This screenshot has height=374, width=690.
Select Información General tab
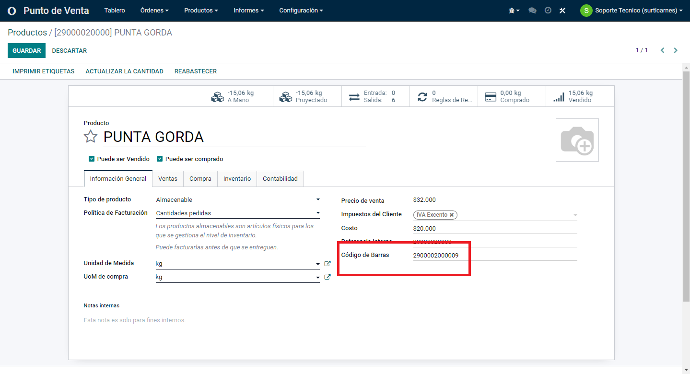pyautogui.click(x=118, y=179)
